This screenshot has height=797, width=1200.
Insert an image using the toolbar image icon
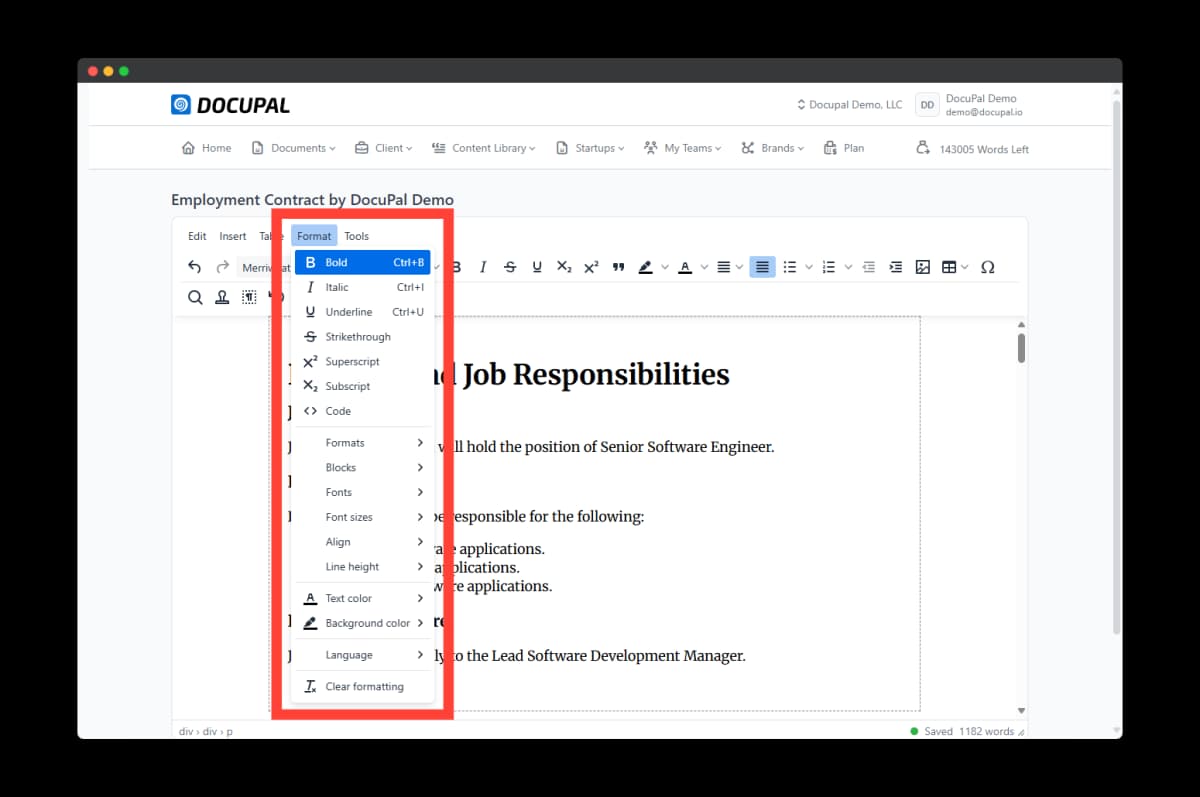[x=923, y=267]
